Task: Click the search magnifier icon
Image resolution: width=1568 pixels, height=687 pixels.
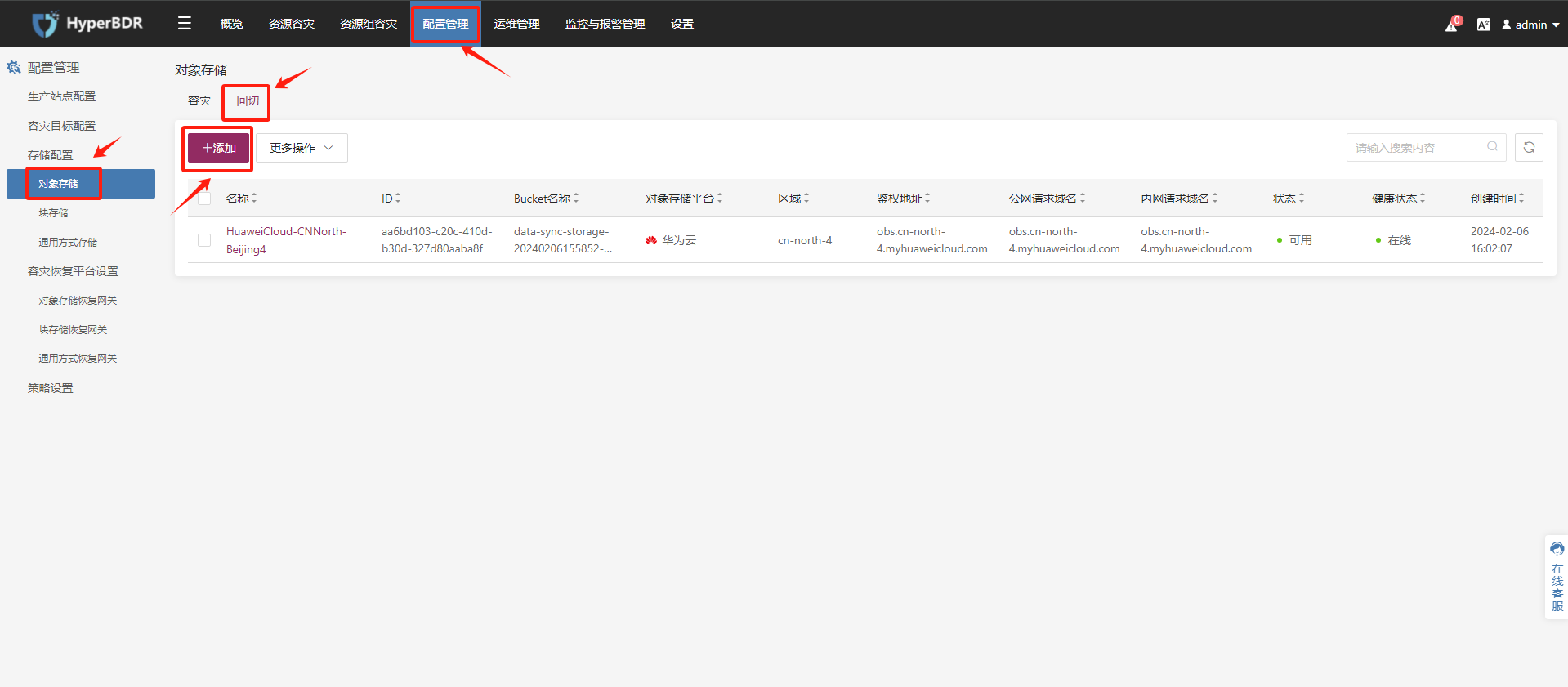Action: 1492,147
